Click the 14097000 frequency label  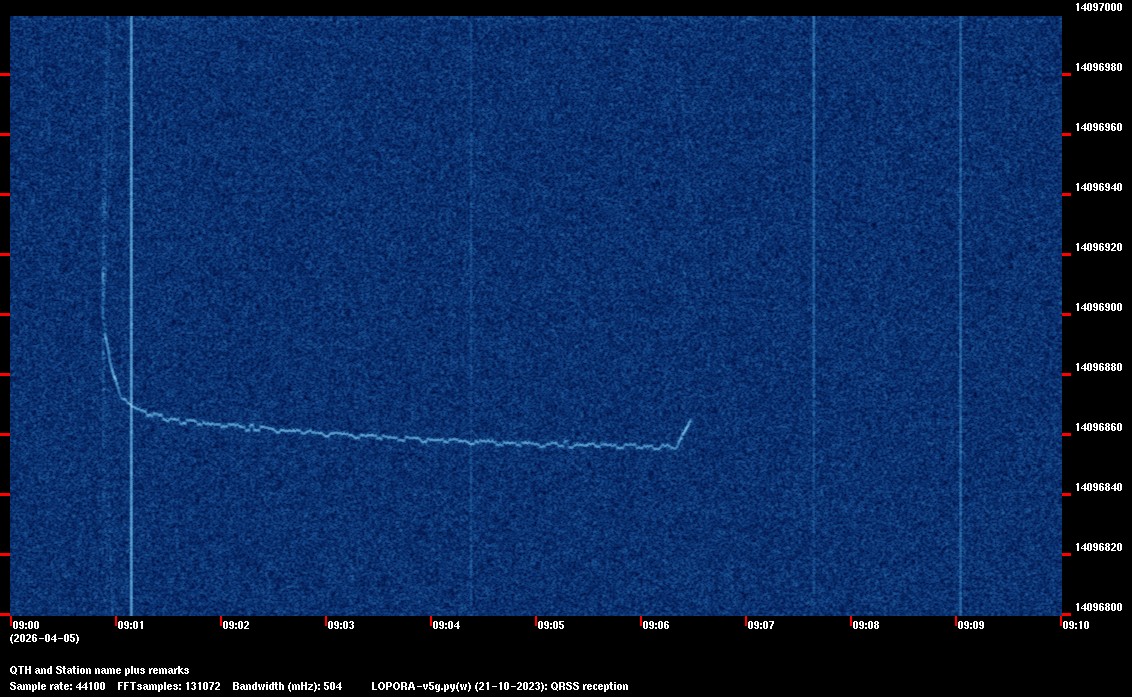click(x=1098, y=7)
